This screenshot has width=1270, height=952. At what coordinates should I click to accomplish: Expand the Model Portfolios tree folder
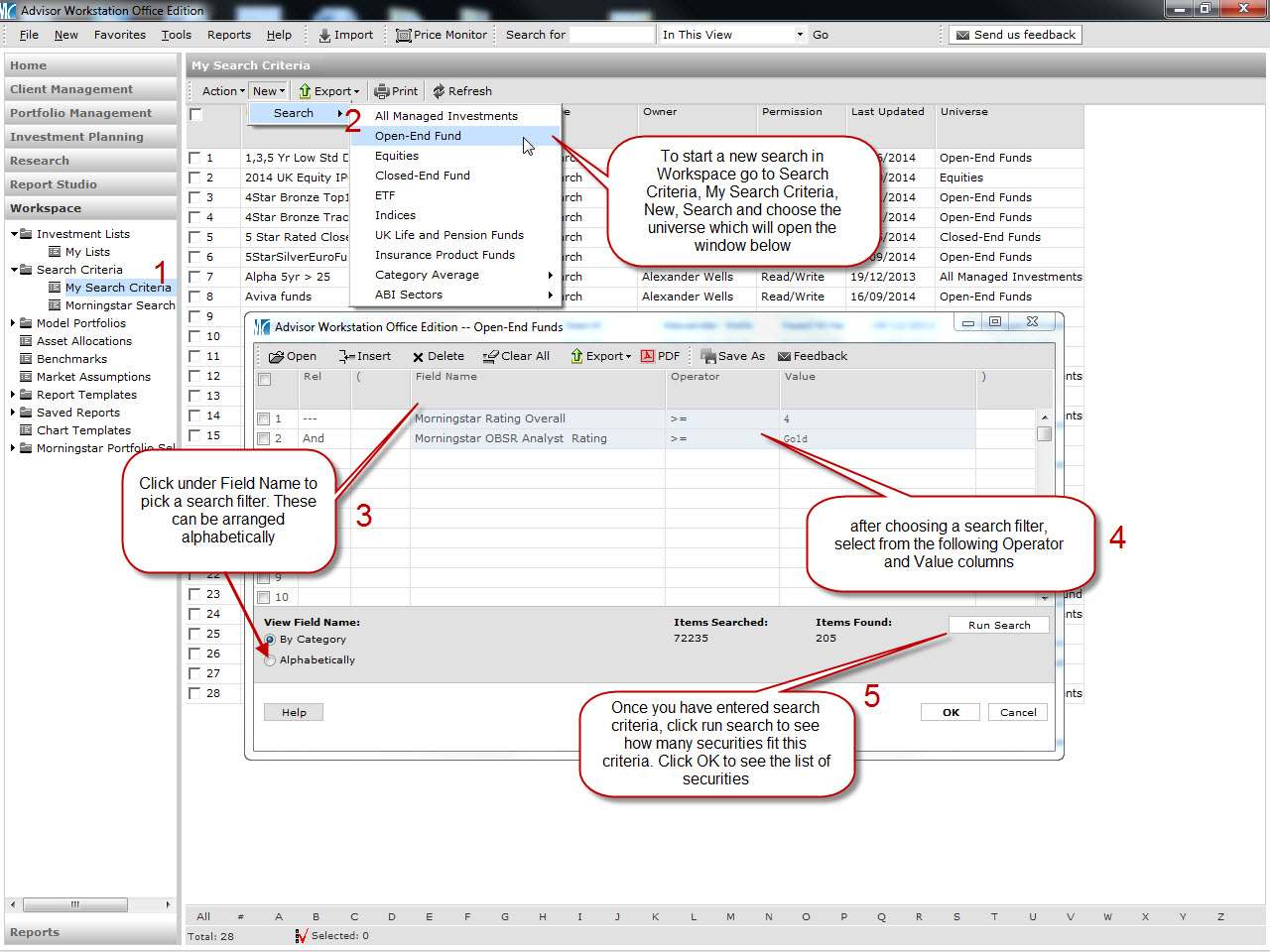[x=13, y=323]
